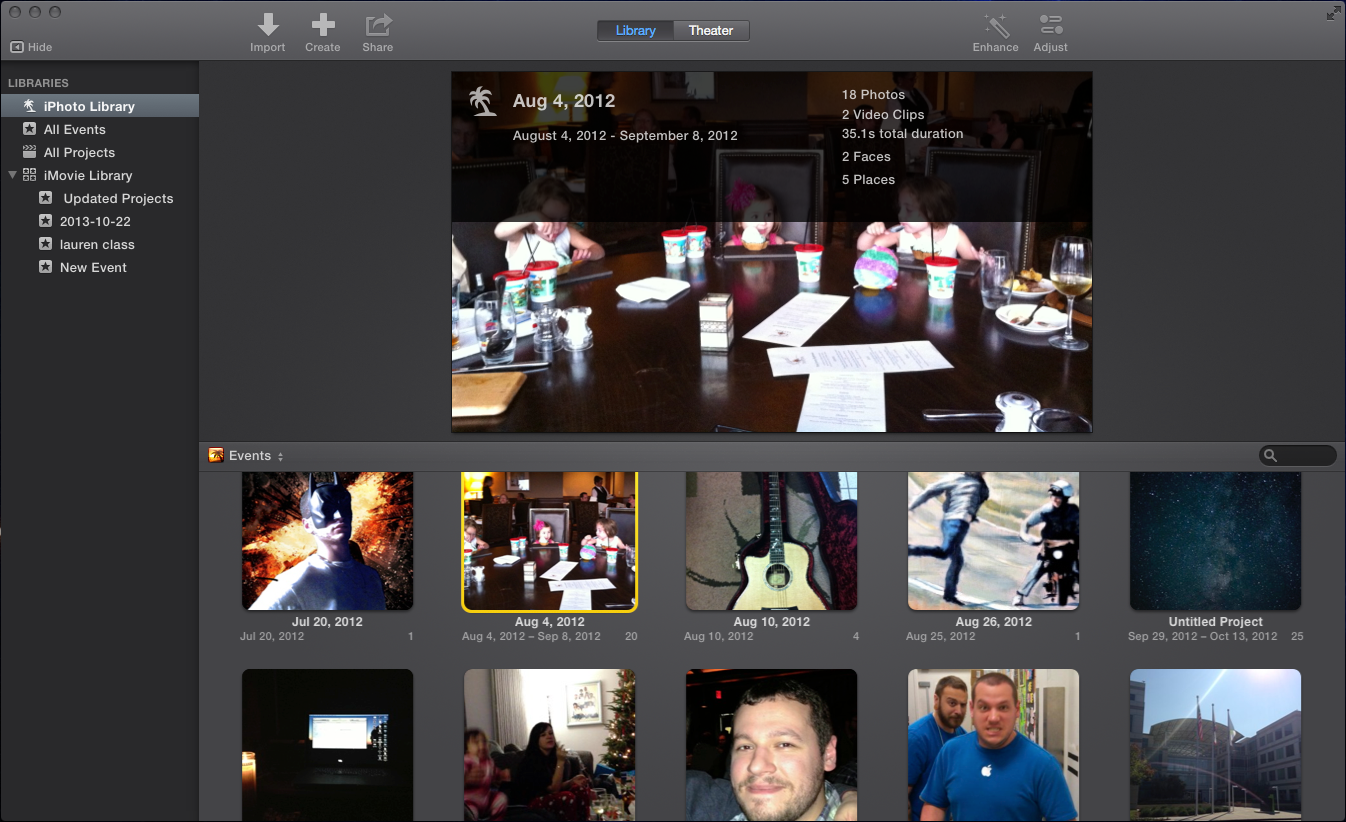This screenshot has height=822, width=1346.
Task: Click '18 Photos' in preview info
Action: (x=873, y=95)
